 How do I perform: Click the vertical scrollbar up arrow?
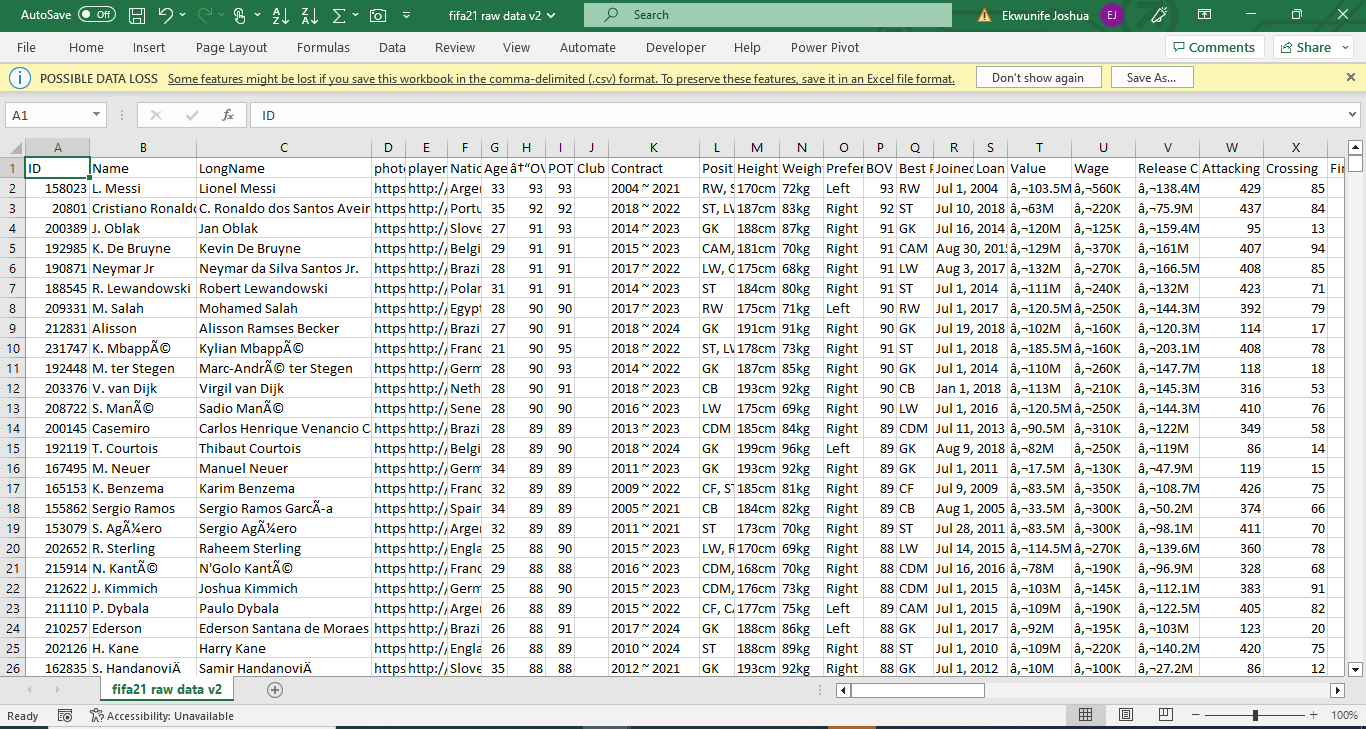tap(1356, 147)
